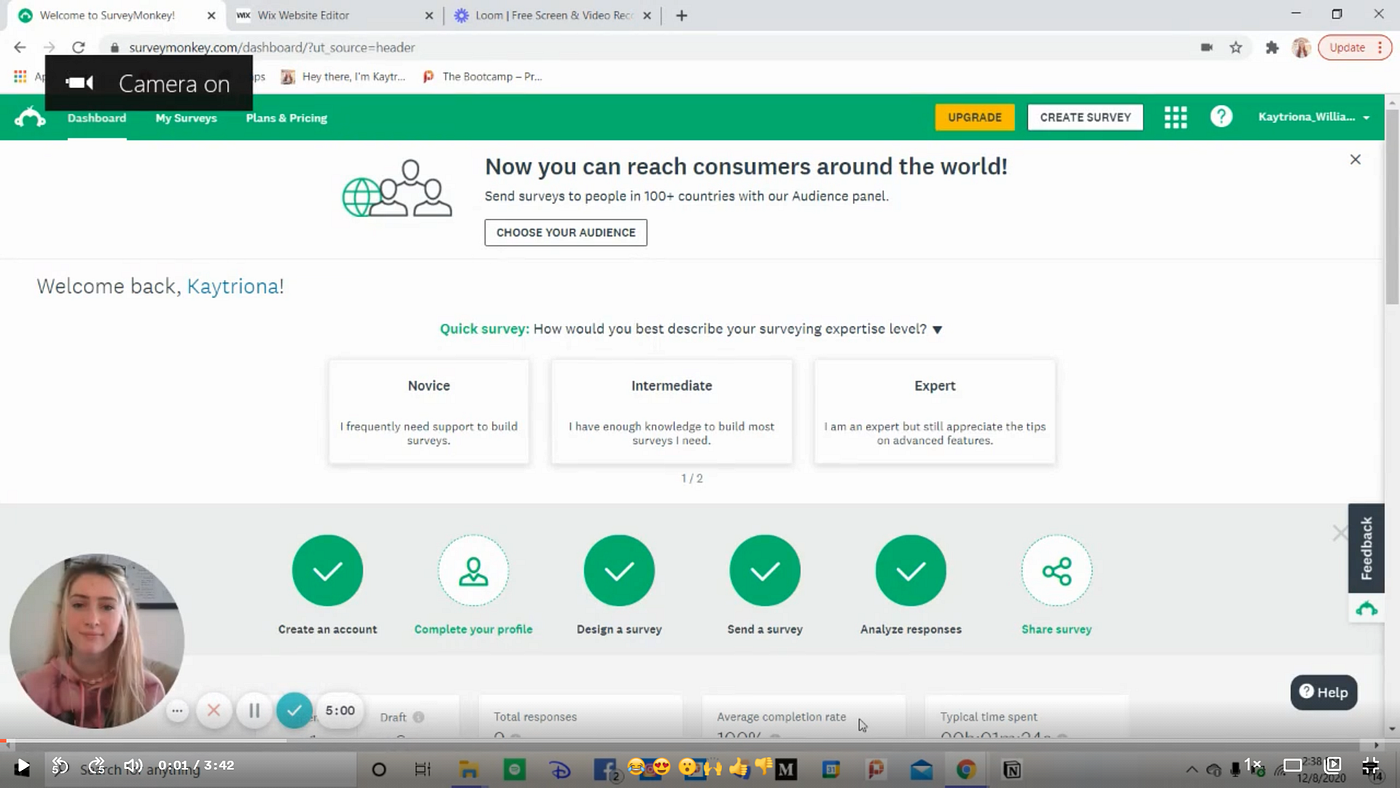1400x788 pixels.
Task: Click the SurveyMonkey logo in the navbar
Action: (30, 117)
